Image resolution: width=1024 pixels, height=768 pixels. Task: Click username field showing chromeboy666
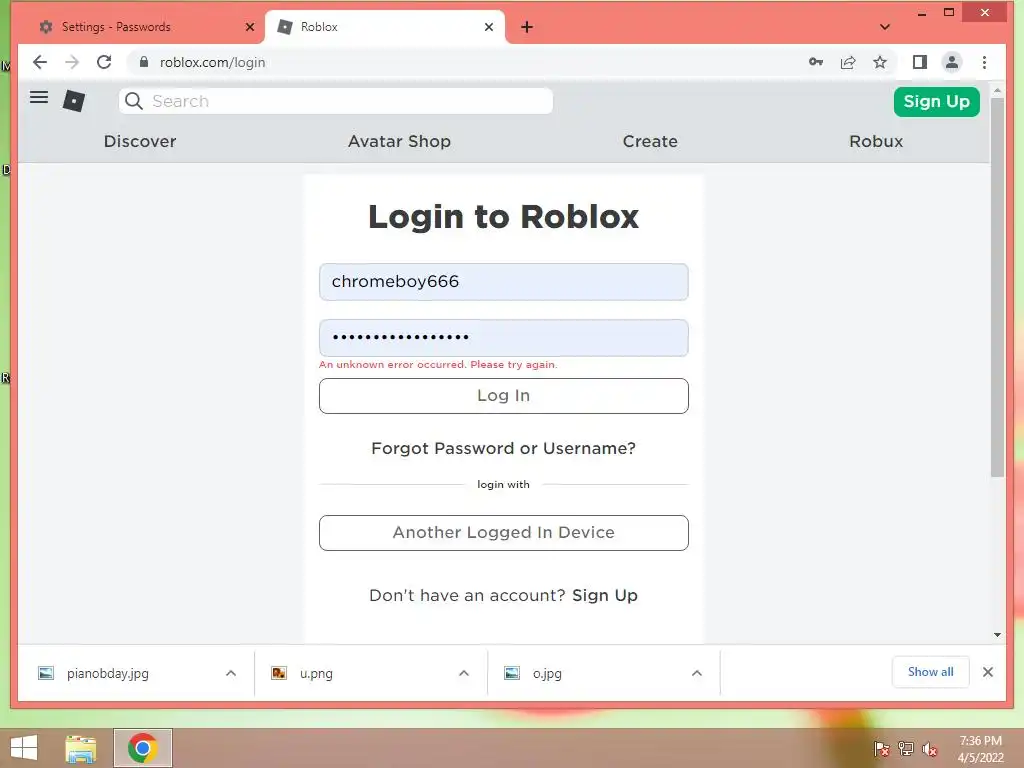[504, 281]
